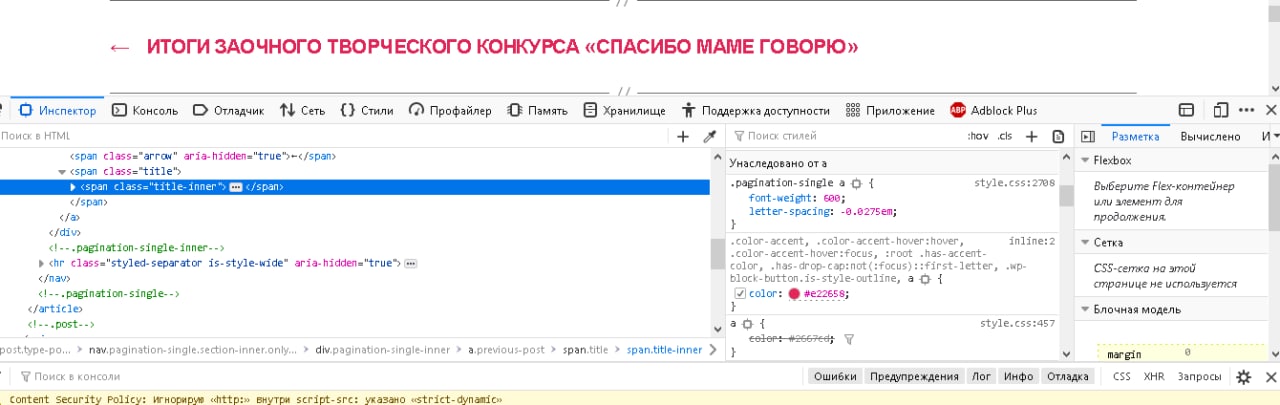This screenshot has width=1280, height=405.
Task: Toggle the Ошибки console filter
Action: 835,376
